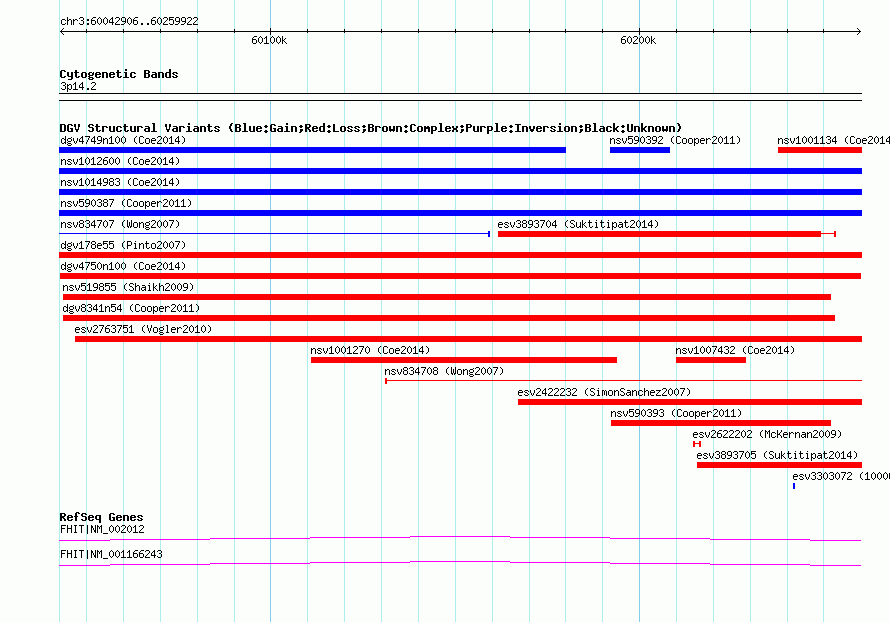Open the esv2763751 (Vogler2010) label
This screenshot has height=622, width=890.
point(143,329)
